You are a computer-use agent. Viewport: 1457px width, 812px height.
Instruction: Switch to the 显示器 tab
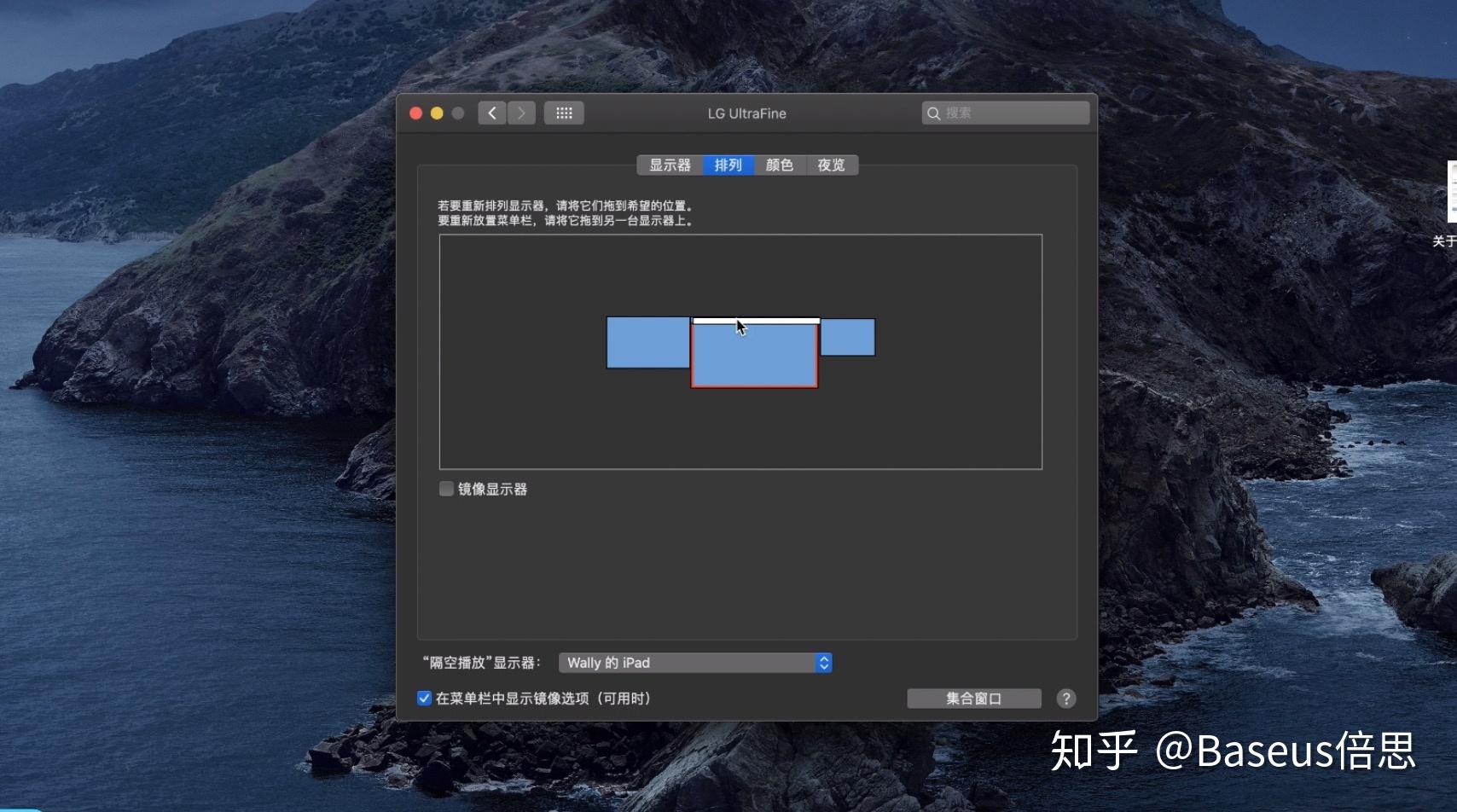(669, 165)
